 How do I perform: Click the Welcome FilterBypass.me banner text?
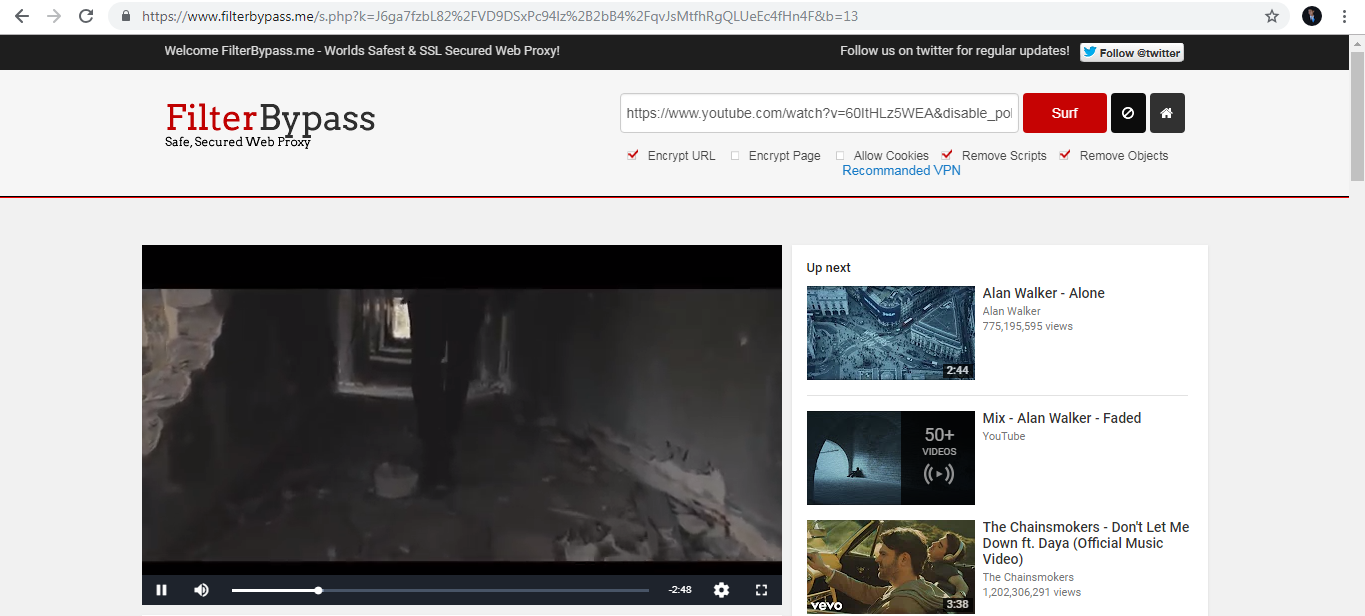[x=362, y=51]
